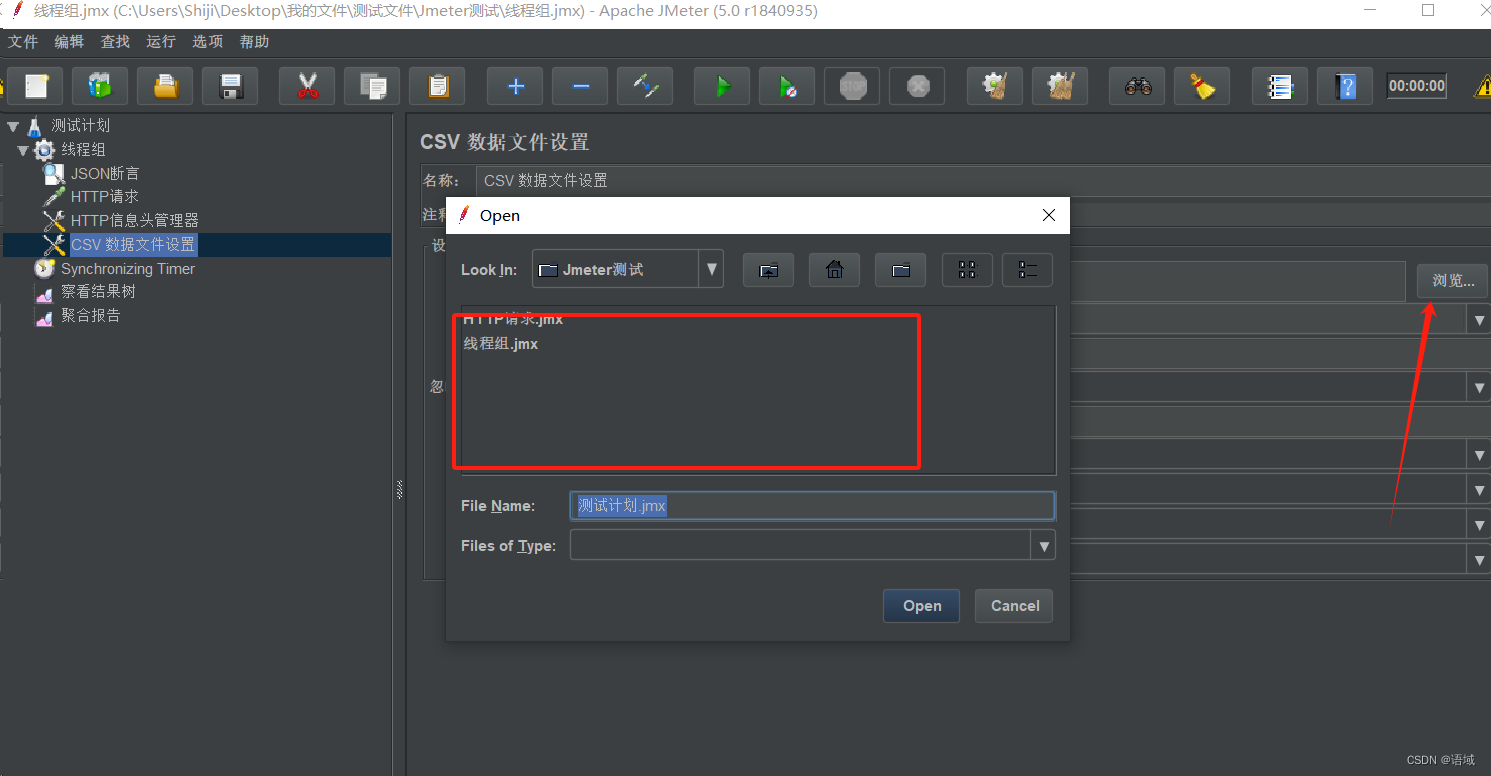Image resolution: width=1491 pixels, height=776 pixels.
Task: Switch Open dialog to Details view
Action: point(1027,270)
